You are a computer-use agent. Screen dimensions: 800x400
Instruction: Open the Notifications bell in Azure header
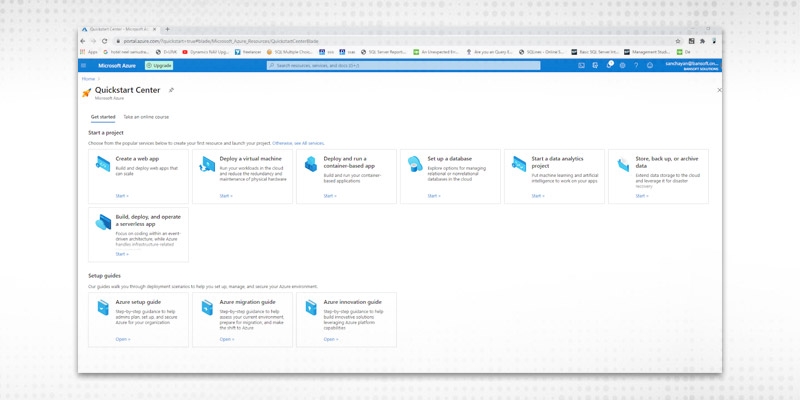[x=609, y=65]
